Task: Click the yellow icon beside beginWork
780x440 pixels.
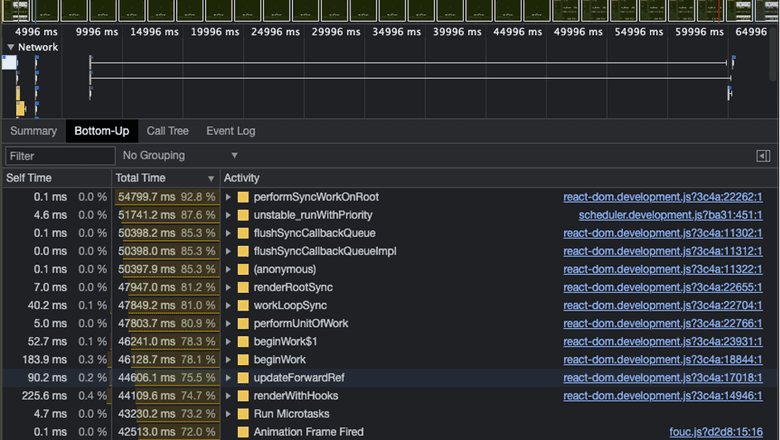Action: (243, 359)
